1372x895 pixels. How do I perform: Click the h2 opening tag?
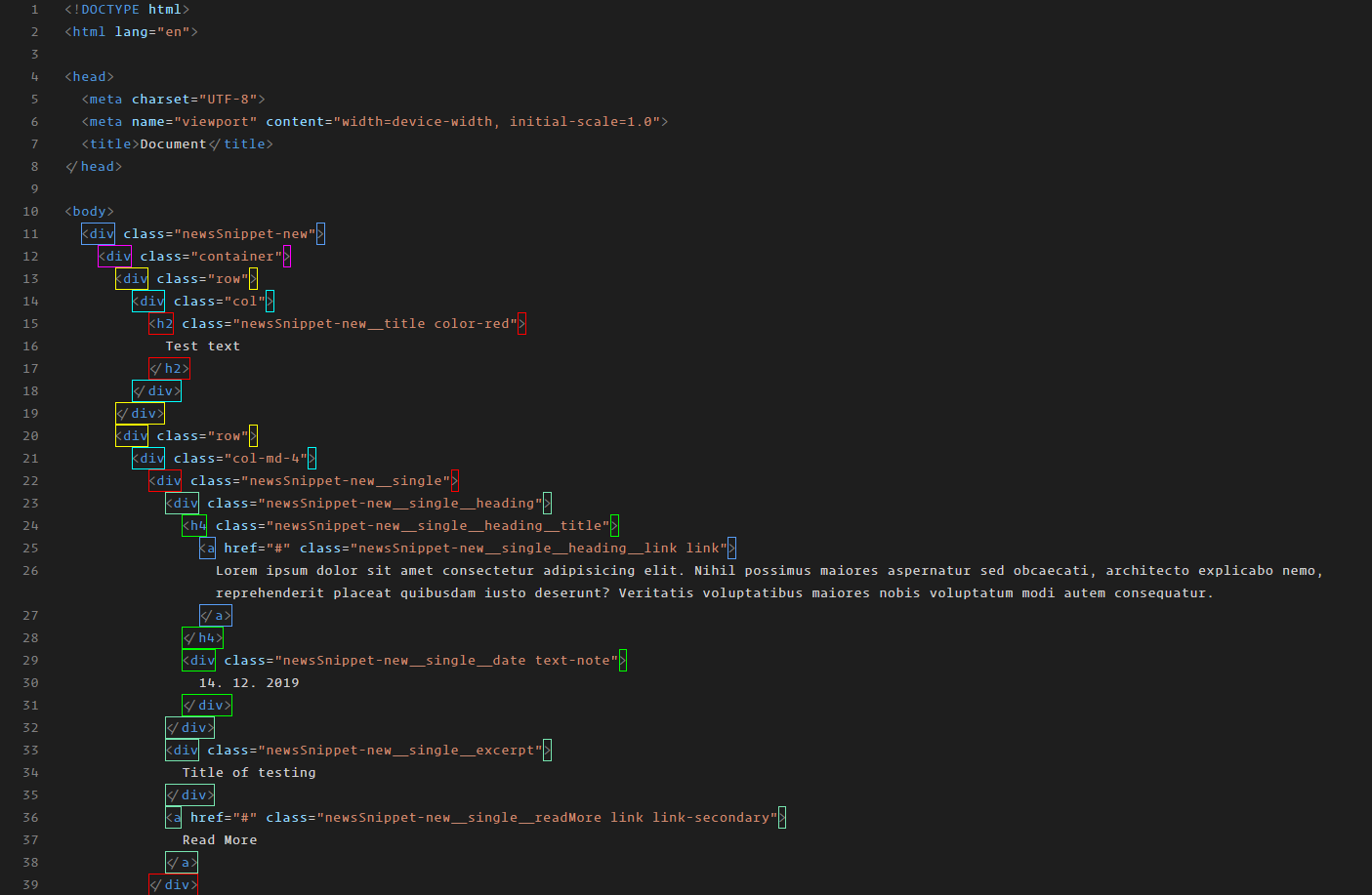[161, 324]
